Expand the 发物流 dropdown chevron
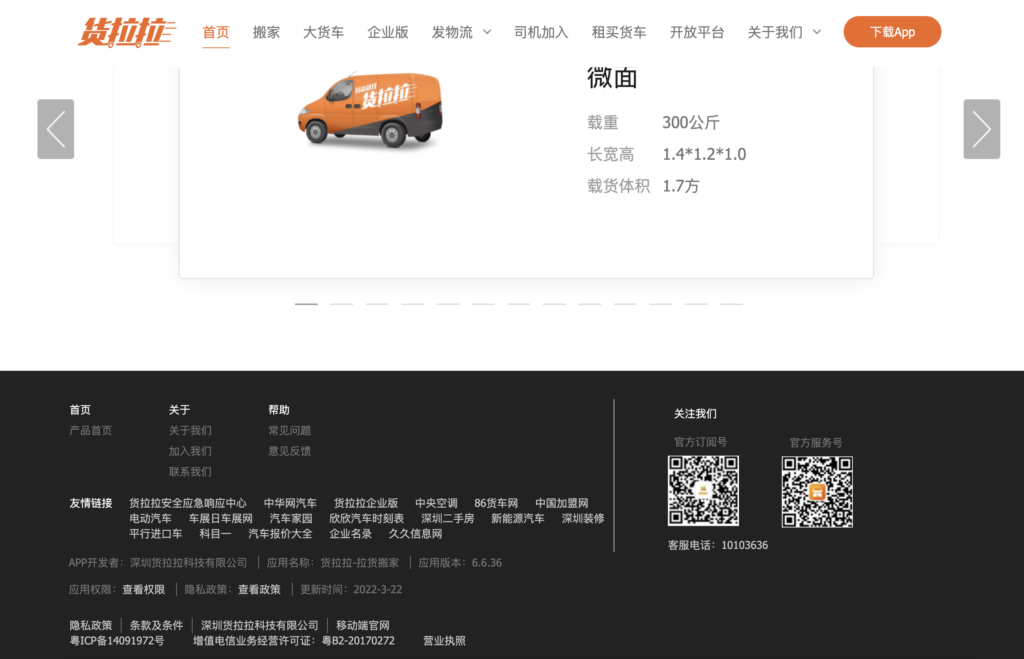Screen dimensions: 1024x659 487,32
